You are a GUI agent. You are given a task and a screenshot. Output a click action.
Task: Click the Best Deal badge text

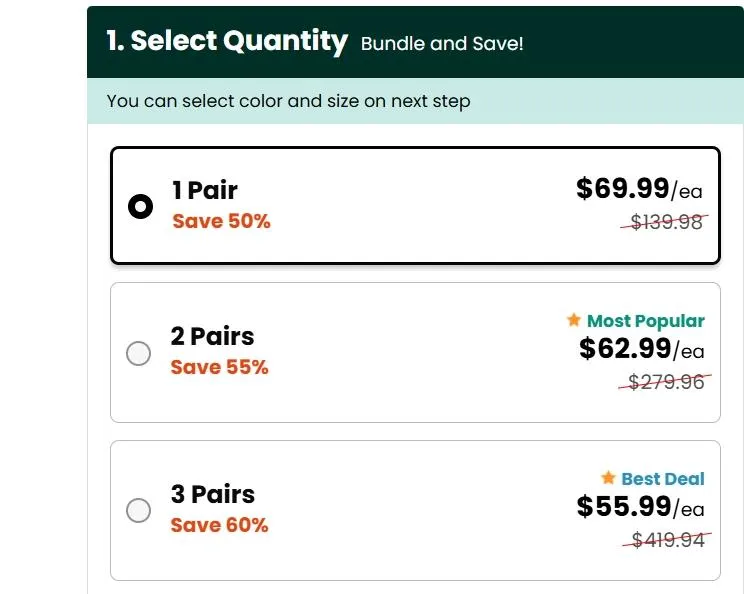point(663,479)
